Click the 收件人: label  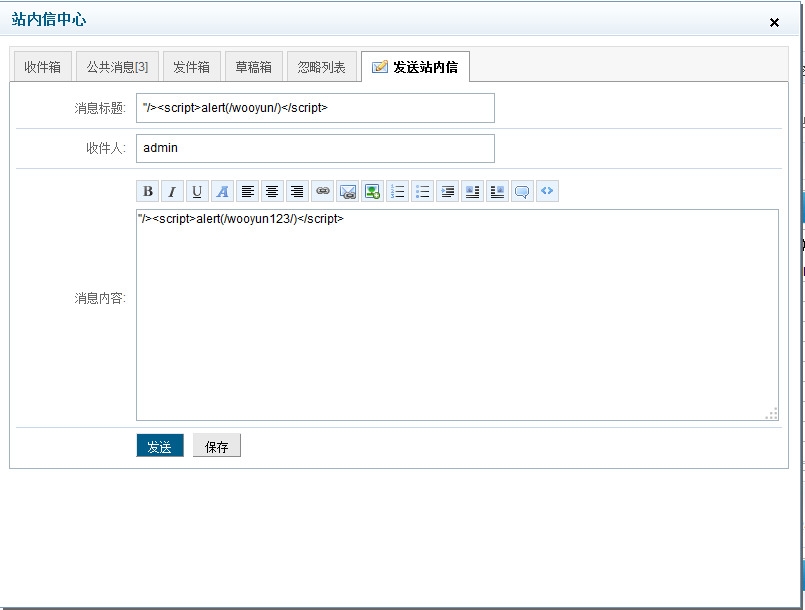[106, 148]
